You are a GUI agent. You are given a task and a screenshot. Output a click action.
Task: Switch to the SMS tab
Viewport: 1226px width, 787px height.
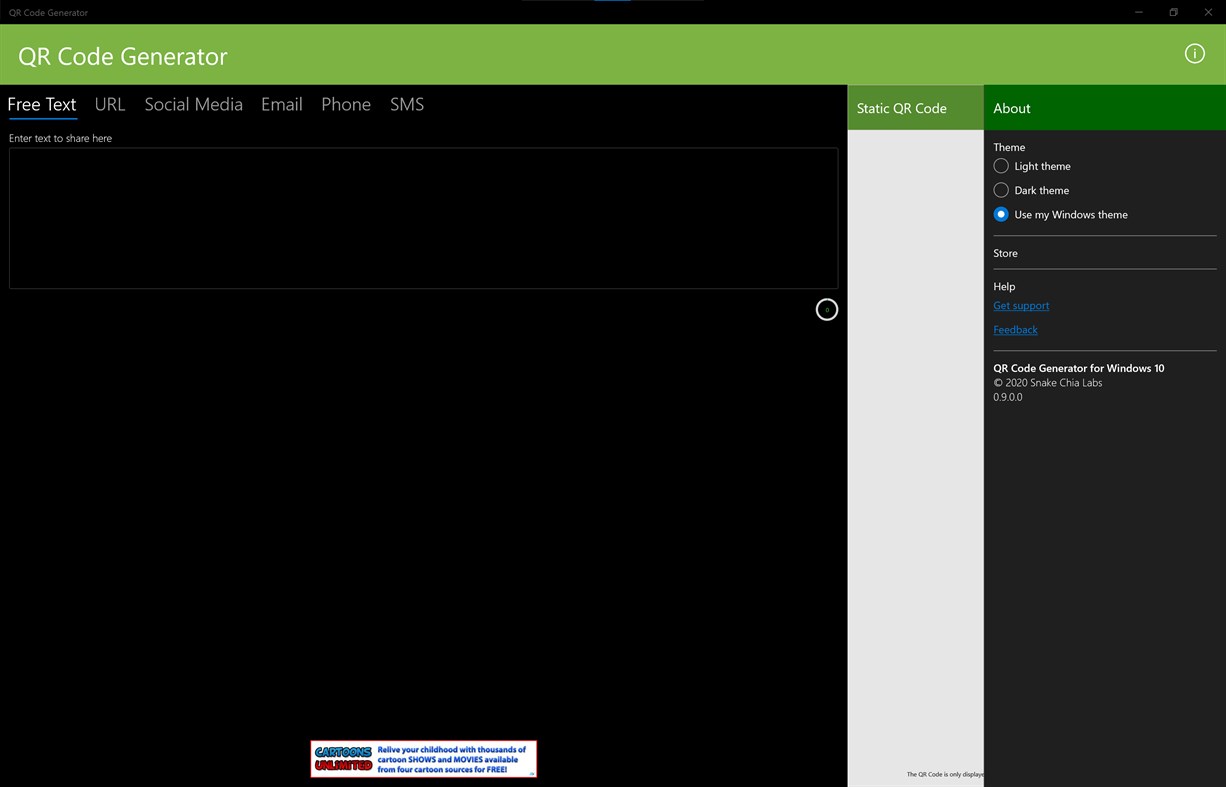coord(406,104)
